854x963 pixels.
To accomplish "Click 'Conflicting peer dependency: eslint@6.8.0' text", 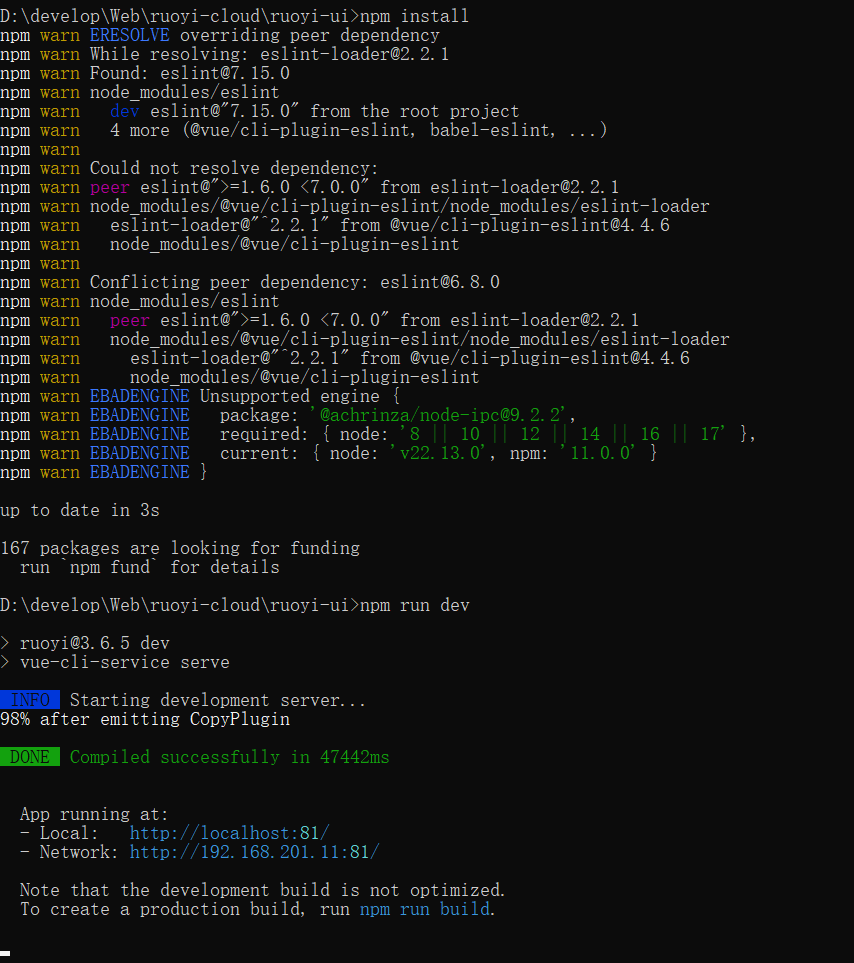I will coord(295,282).
